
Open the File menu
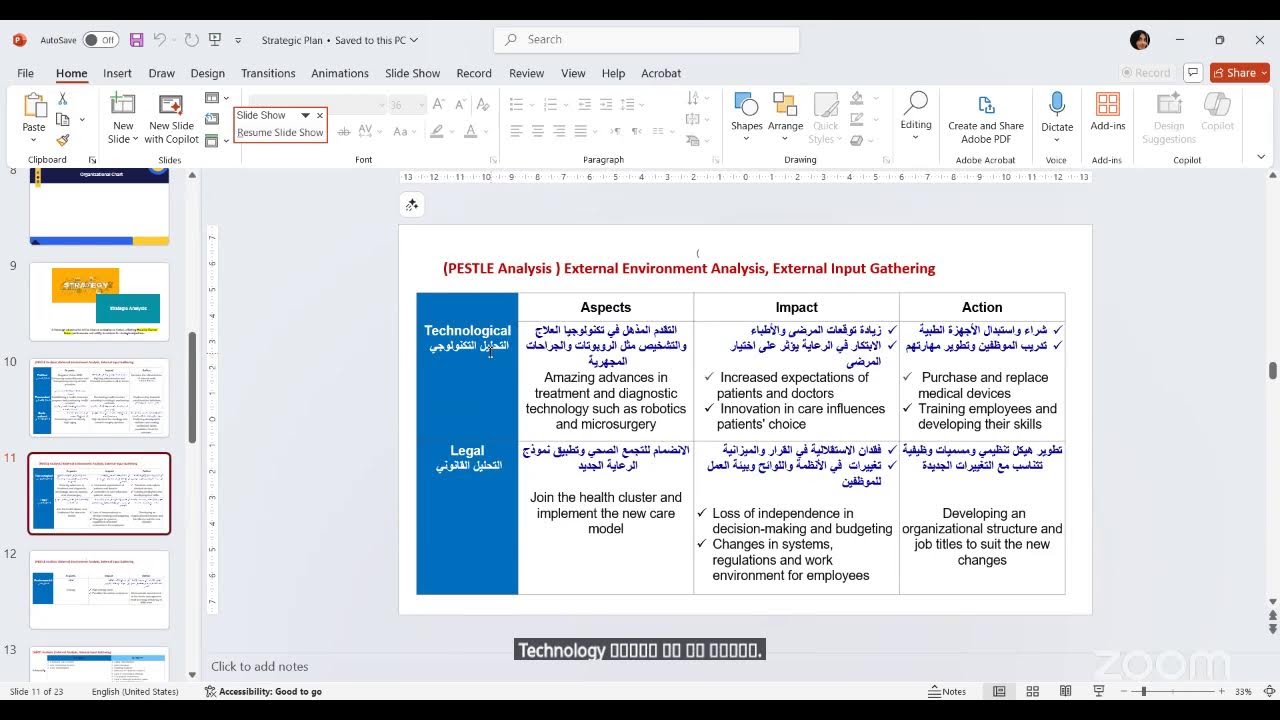[x=25, y=73]
